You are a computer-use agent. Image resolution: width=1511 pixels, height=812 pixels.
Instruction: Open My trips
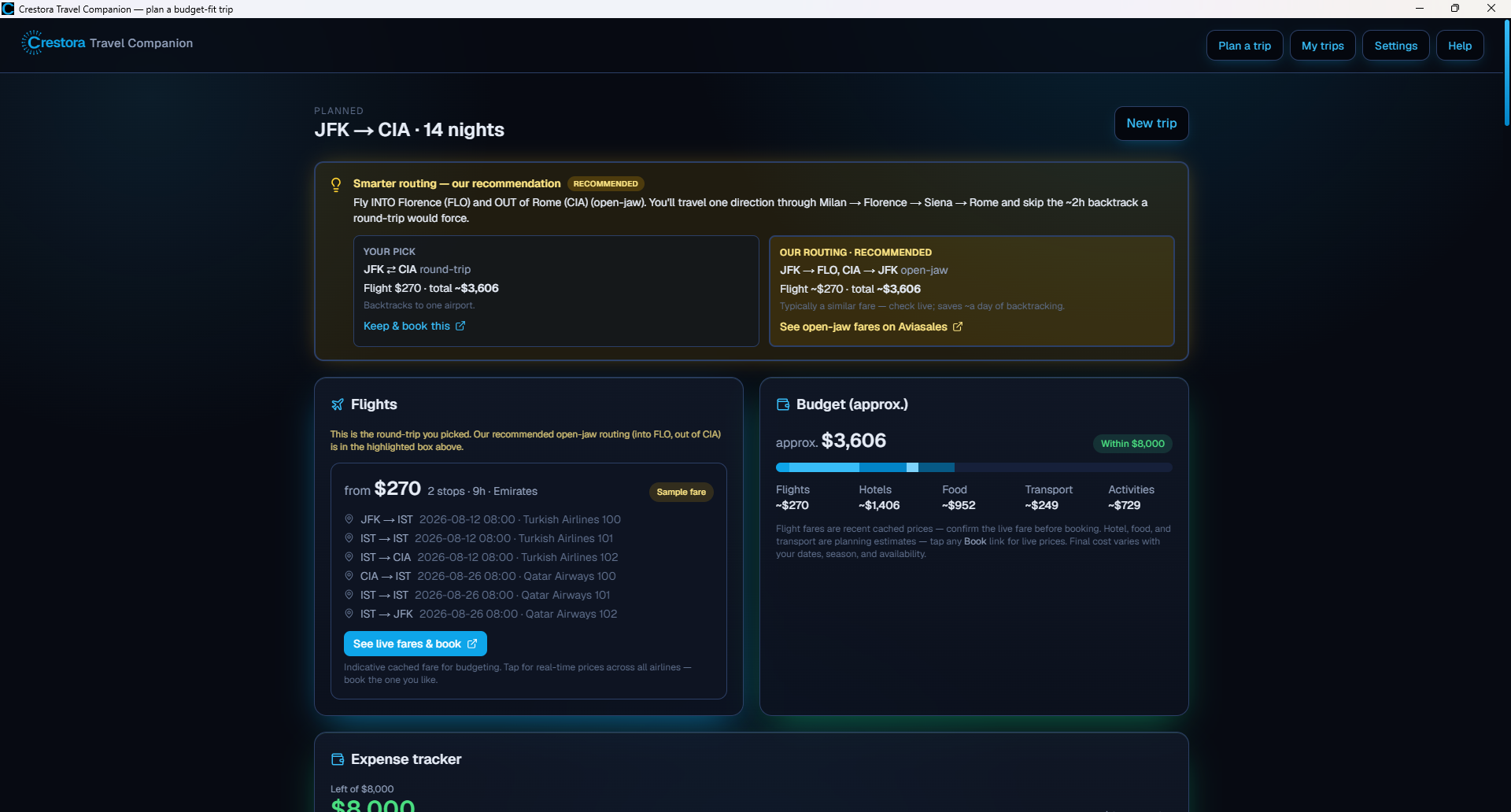(x=1322, y=46)
